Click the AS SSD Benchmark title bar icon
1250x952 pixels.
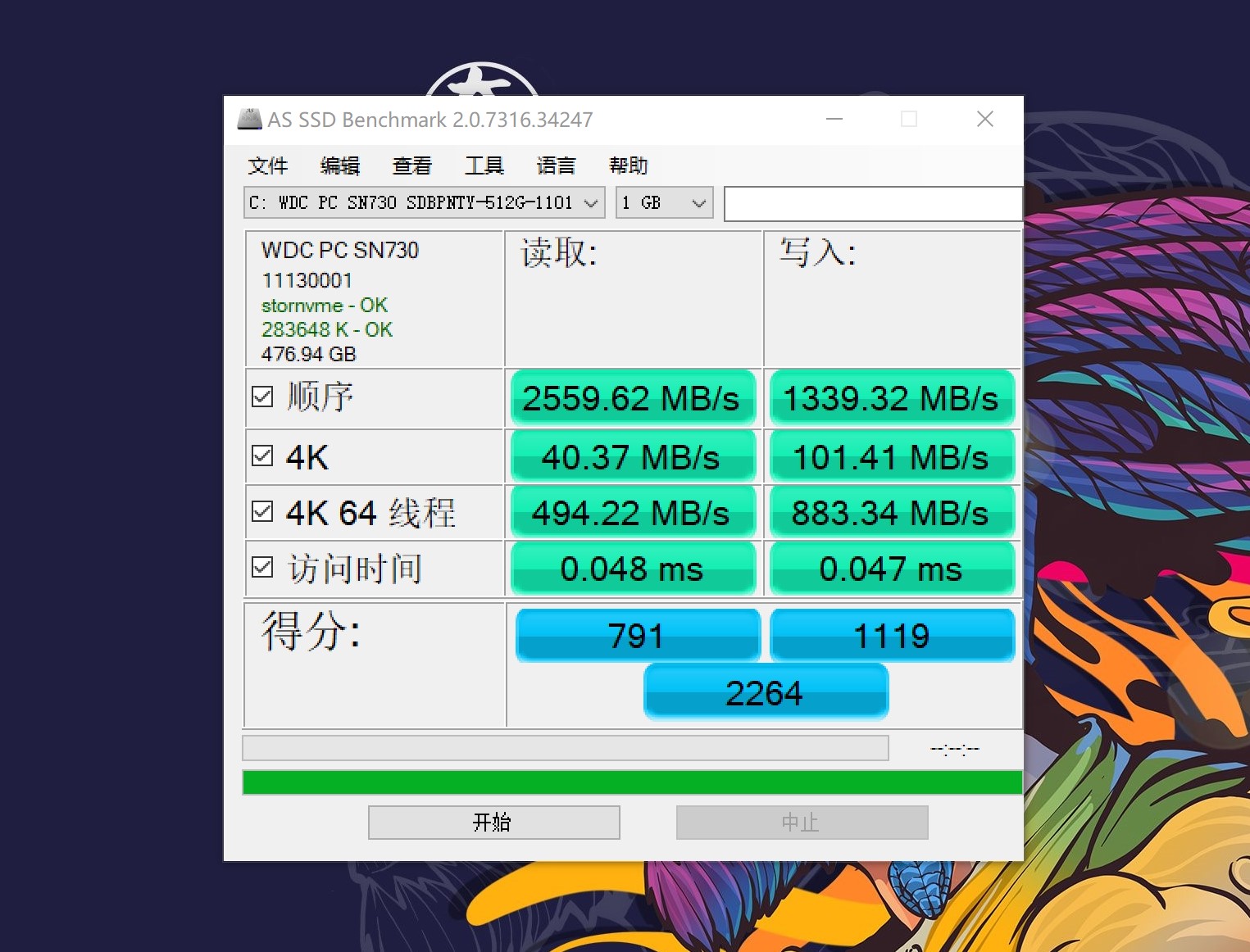click(x=248, y=119)
